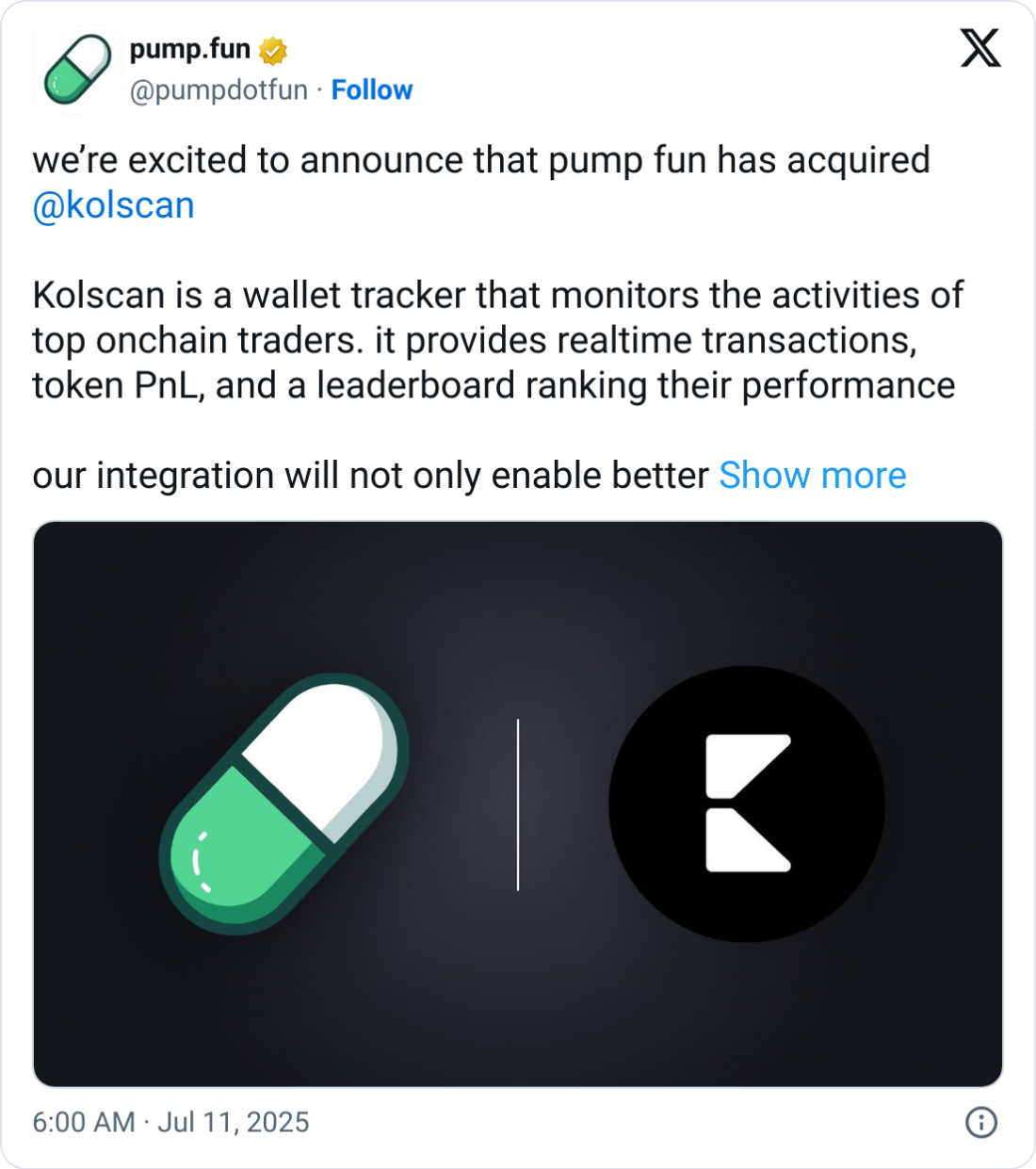Image resolution: width=1036 pixels, height=1169 pixels.
Task: Click the green pill logo in the image
Action: pos(284,804)
